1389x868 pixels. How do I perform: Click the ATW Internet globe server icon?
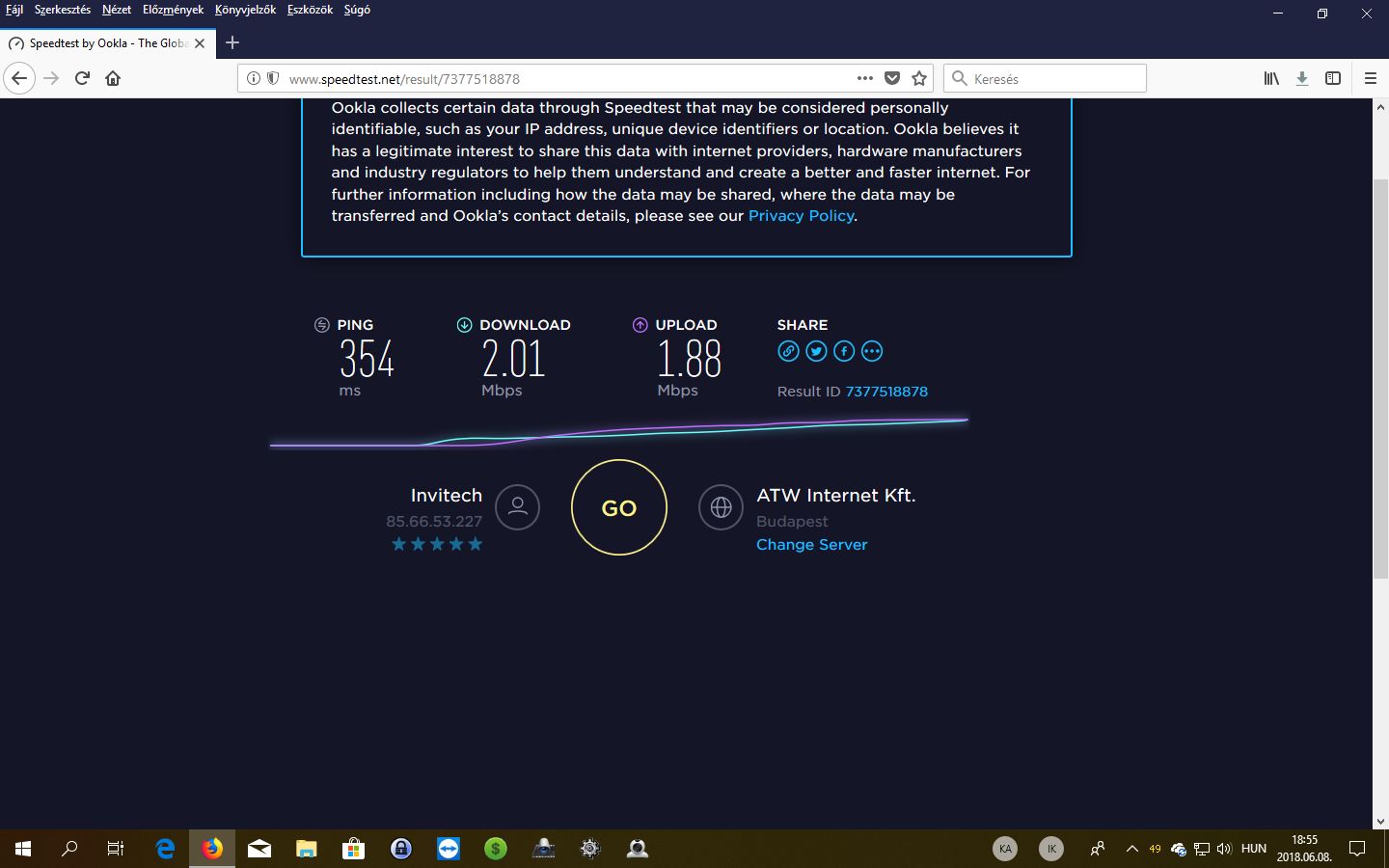click(721, 507)
